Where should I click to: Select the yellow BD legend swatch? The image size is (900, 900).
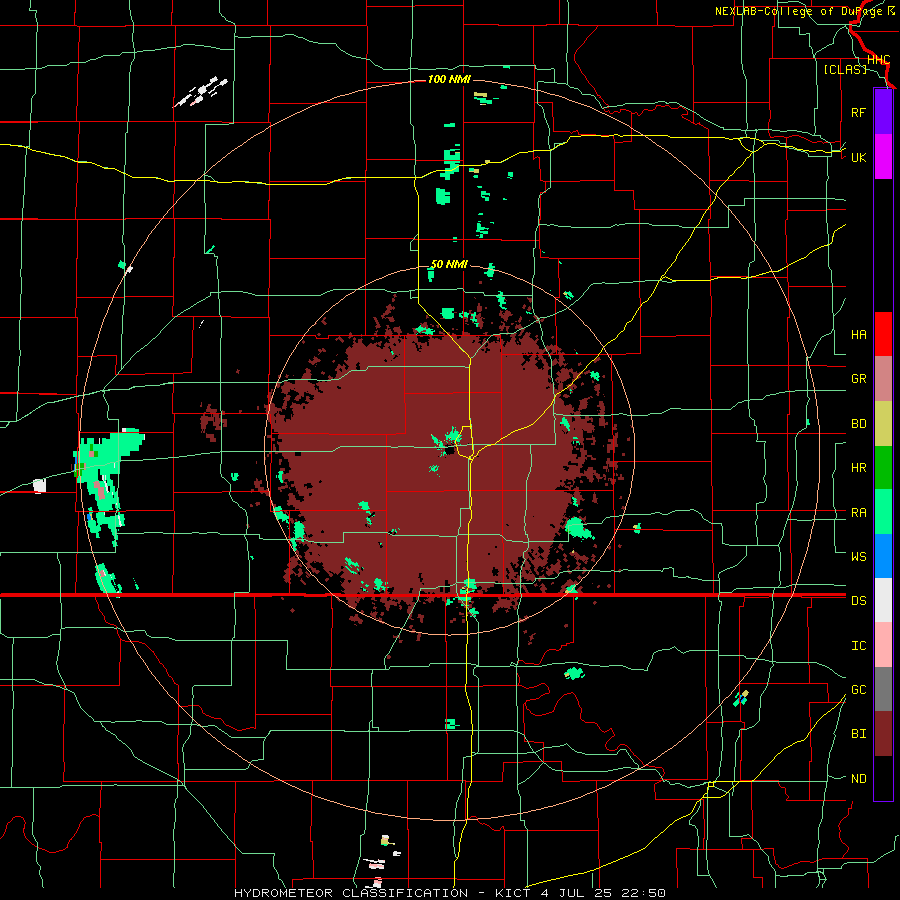click(x=883, y=424)
